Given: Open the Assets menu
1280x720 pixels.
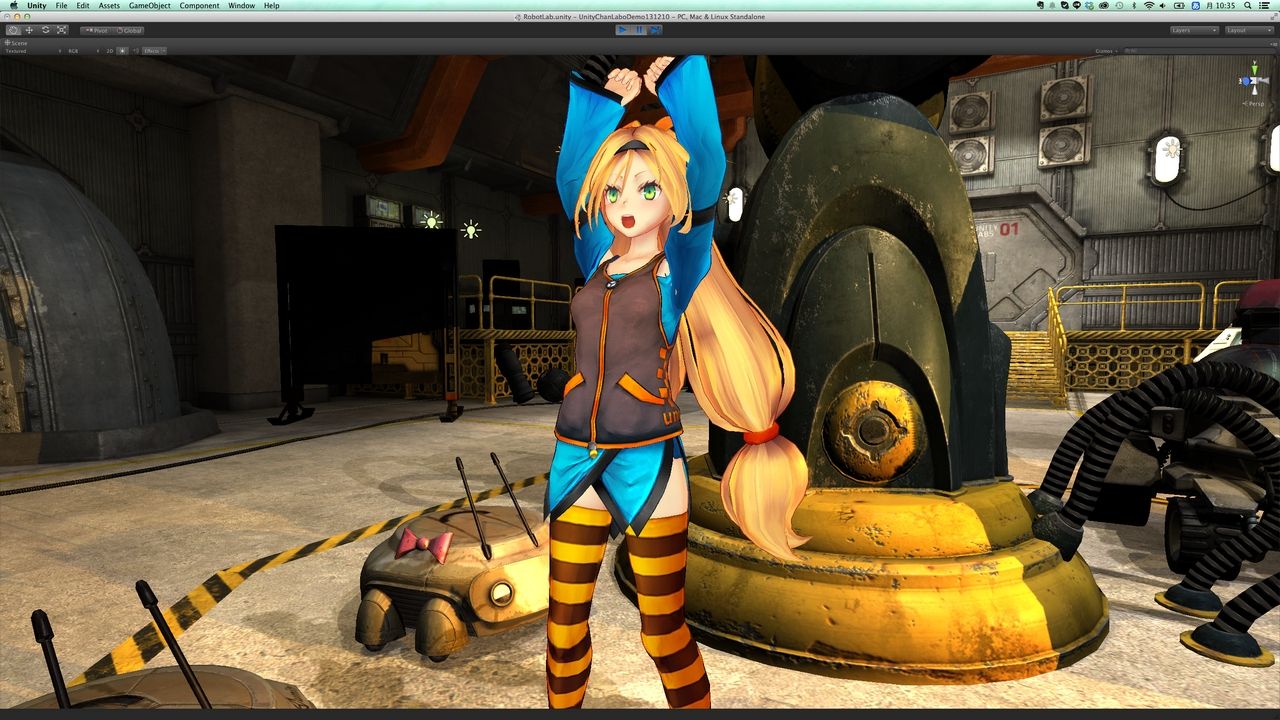Looking at the screenshot, I should point(109,6).
